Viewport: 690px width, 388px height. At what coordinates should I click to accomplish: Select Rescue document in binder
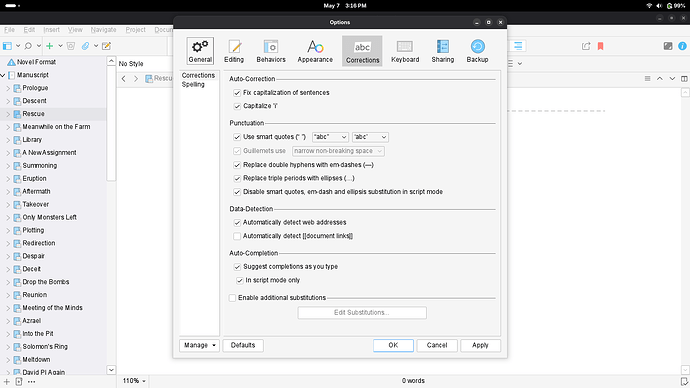point(33,114)
